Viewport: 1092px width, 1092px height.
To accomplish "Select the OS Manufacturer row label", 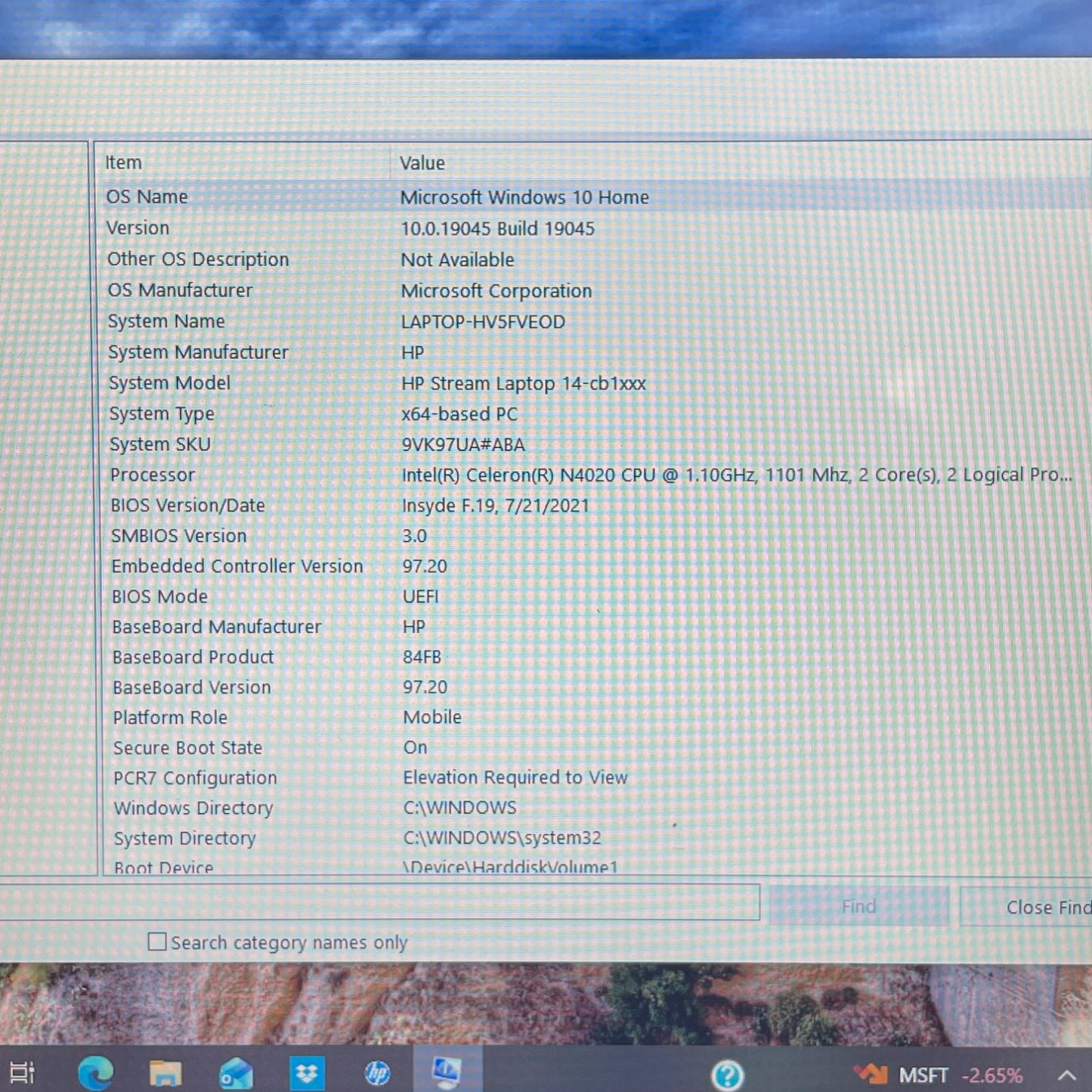I will [180, 290].
